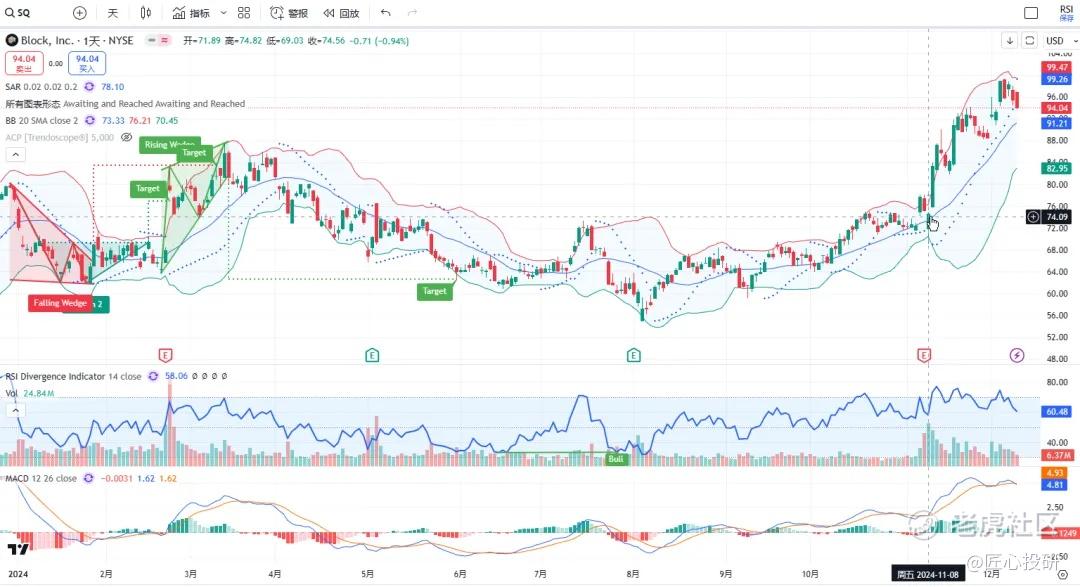Expand the favorites chevron next to 指标
This screenshot has height=587, width=1080.
[x=223, y=13]
